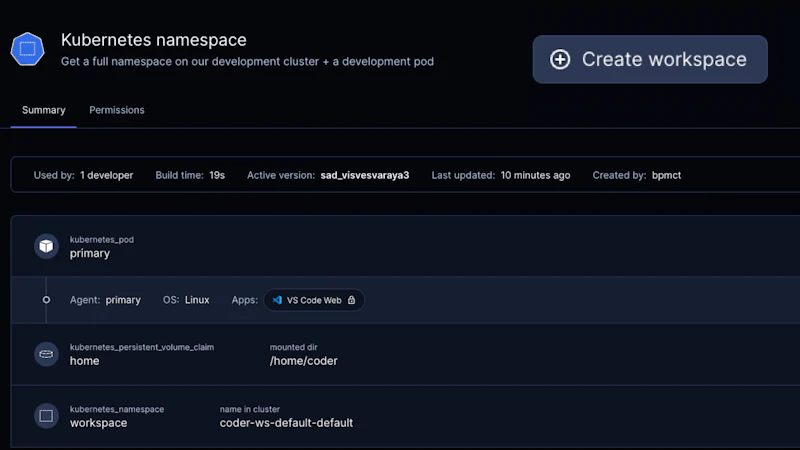Click the primary pod resource name
Screen dimensions: 800x450
pyautogui.click(x=89, y=254)
